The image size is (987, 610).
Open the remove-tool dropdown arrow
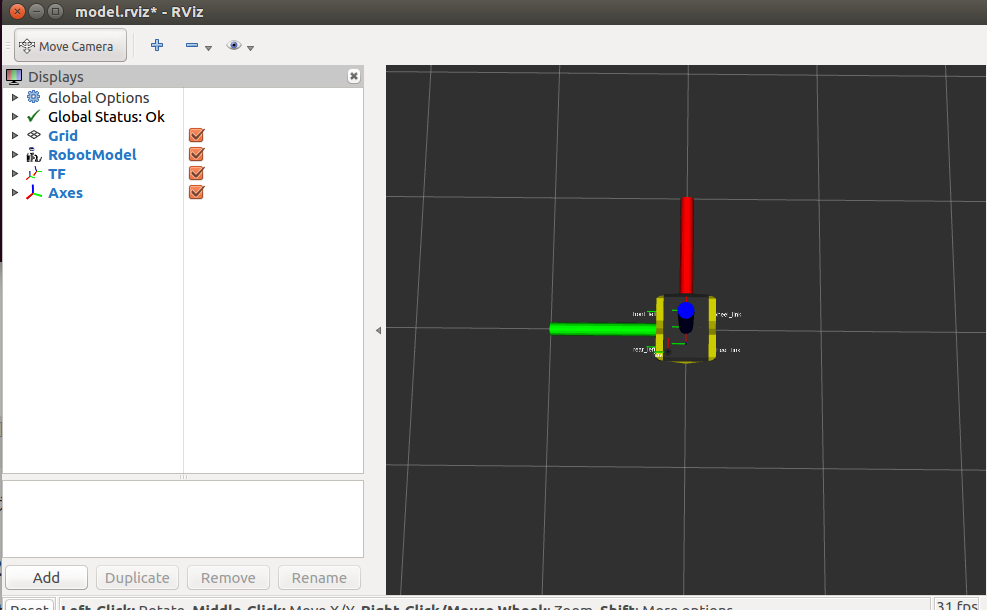click(x=208, y=48)
